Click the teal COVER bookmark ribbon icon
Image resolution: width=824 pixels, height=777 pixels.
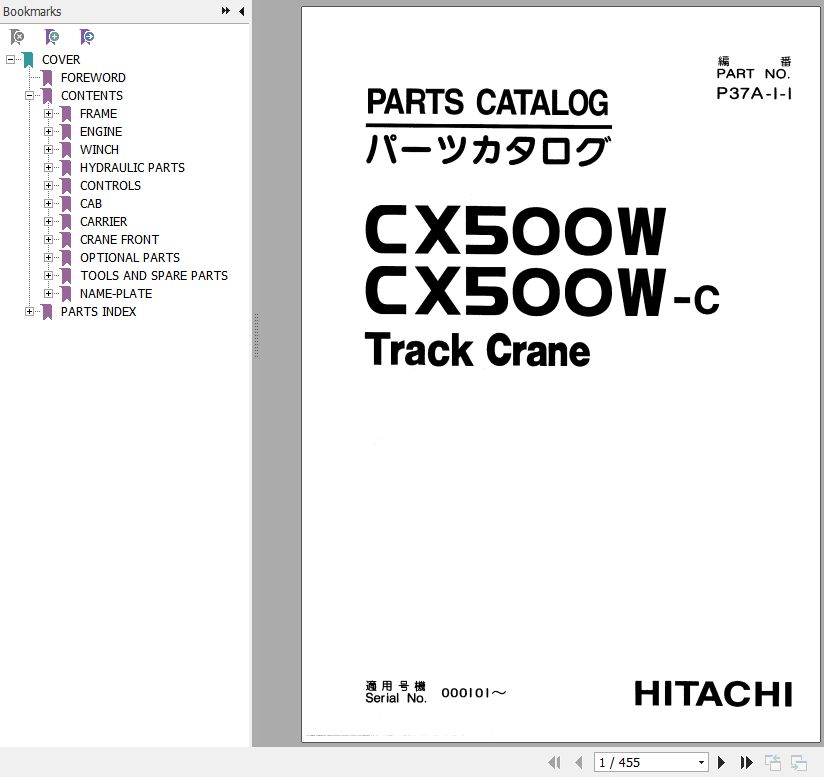coord(28,60)
